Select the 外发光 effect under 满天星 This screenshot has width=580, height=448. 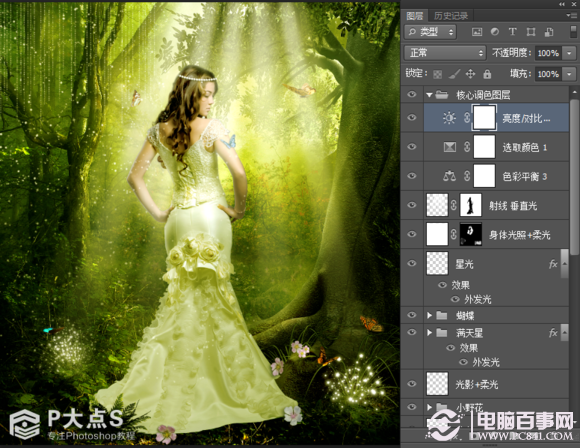click(486, 362)
